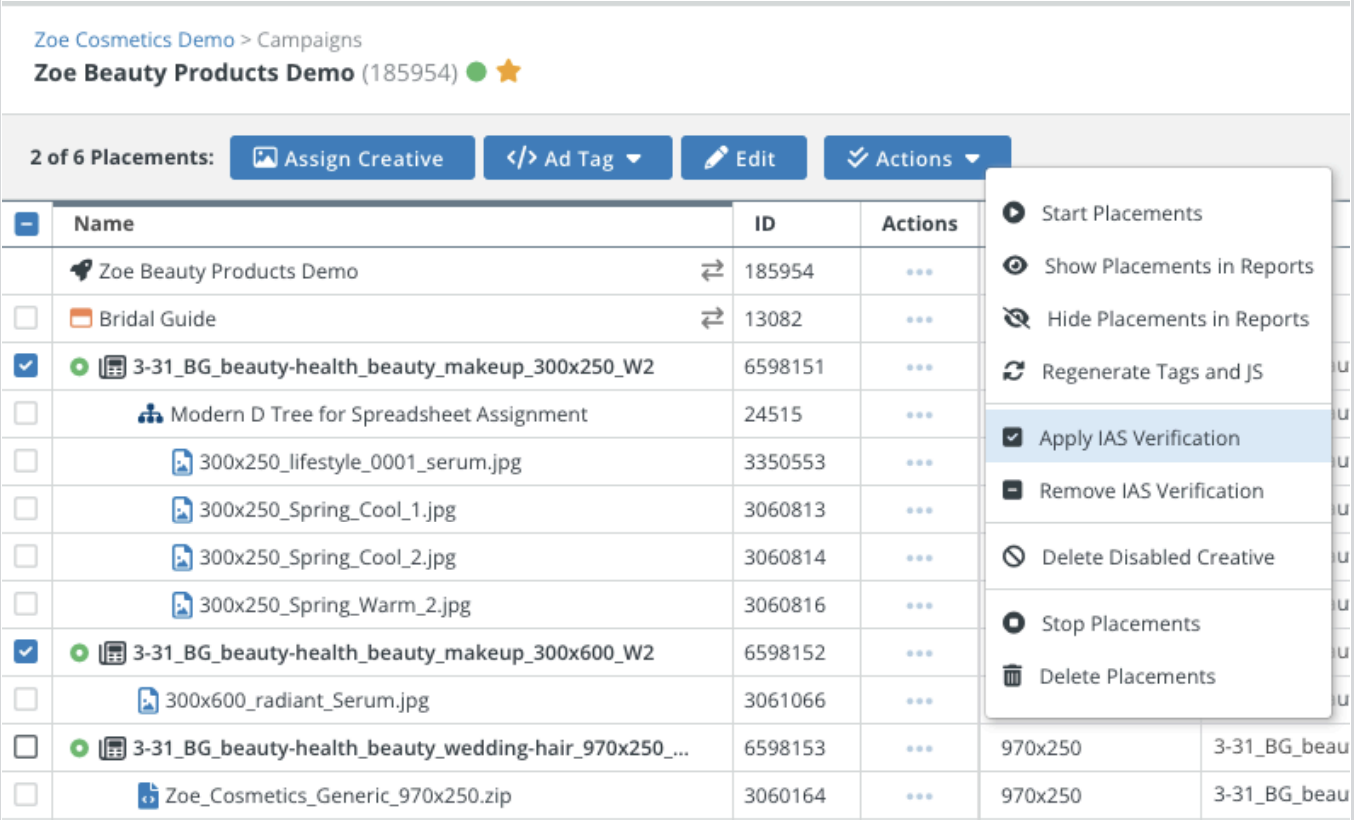Choose Delete Disabled Creative
The height and width of the screenshot is (820, 1354).
1158,557
